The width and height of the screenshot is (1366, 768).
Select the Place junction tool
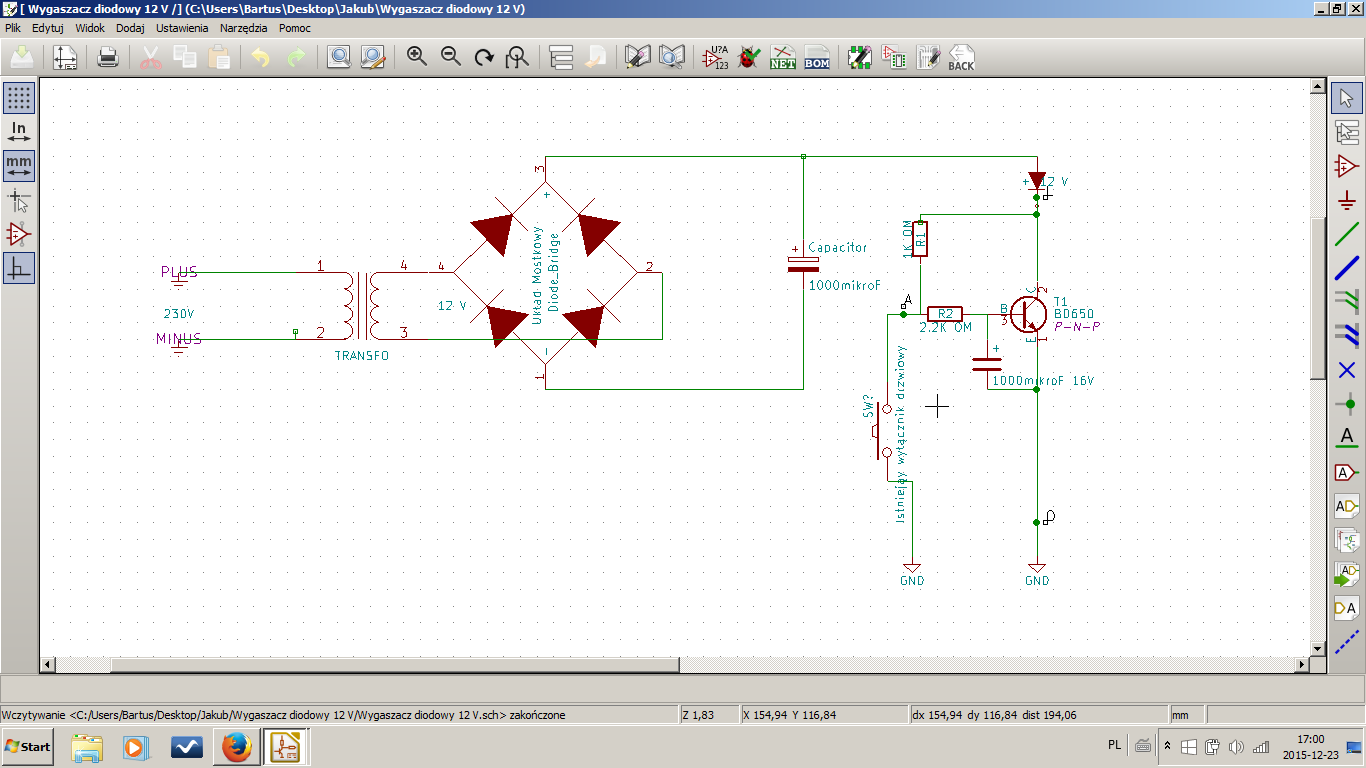click(1347, 404)
